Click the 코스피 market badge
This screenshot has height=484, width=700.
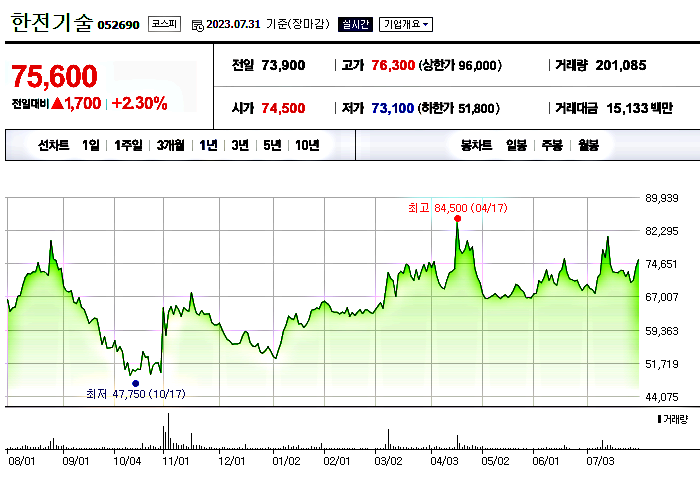[x=164, y=24]
